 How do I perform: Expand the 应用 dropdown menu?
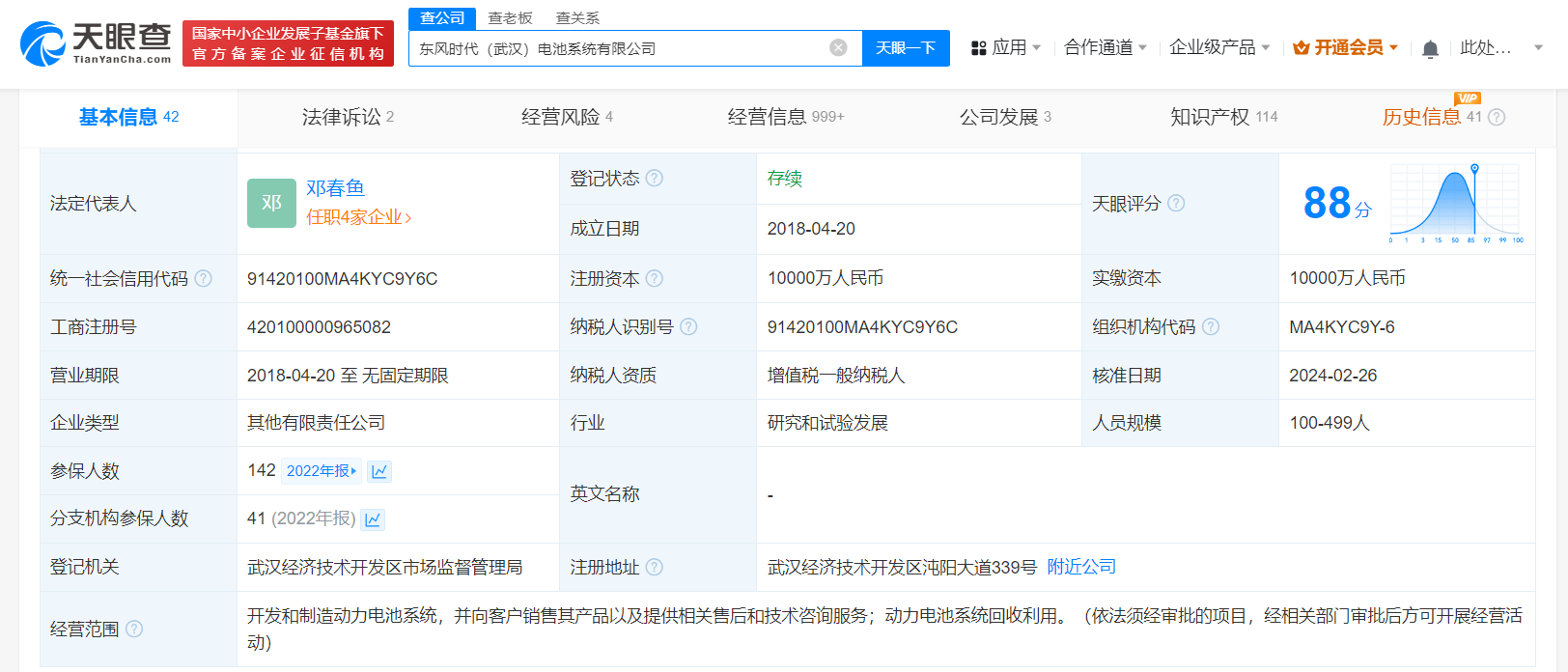(1037, 48)
